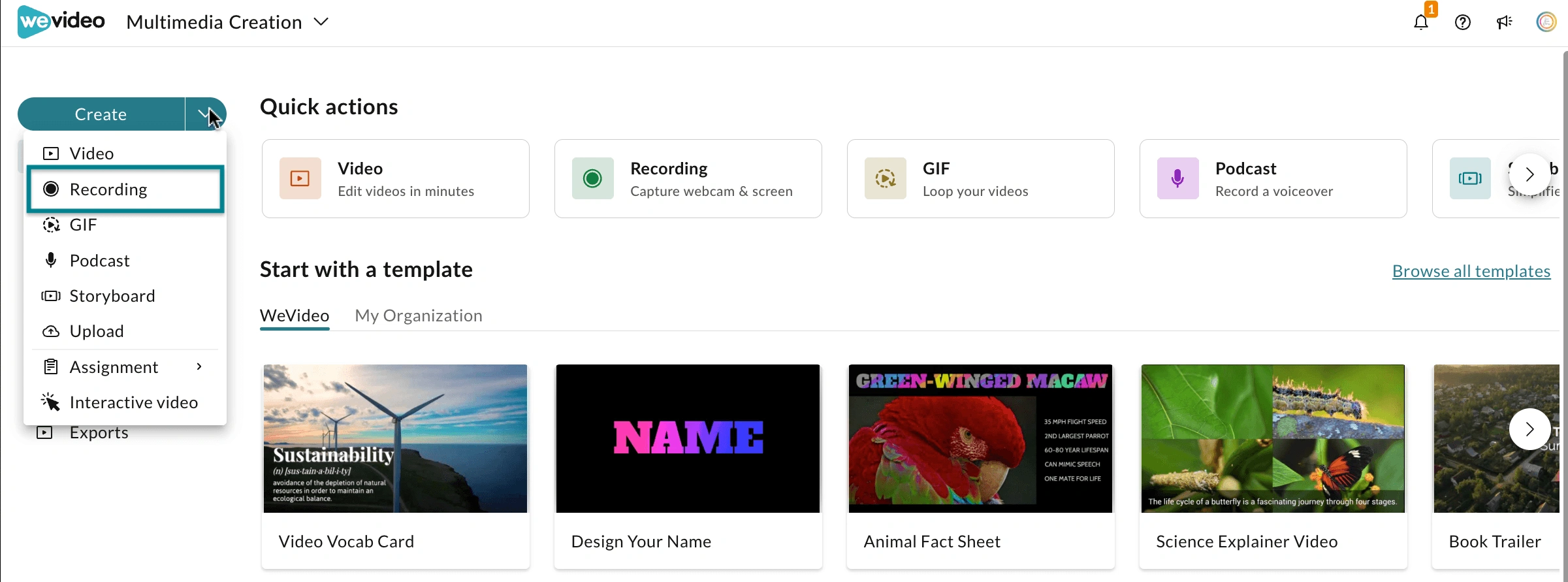The width and height of the screenshot is (1568, 582).
Task: Click the Exports sidebar icon
Action: pos(44,432)
